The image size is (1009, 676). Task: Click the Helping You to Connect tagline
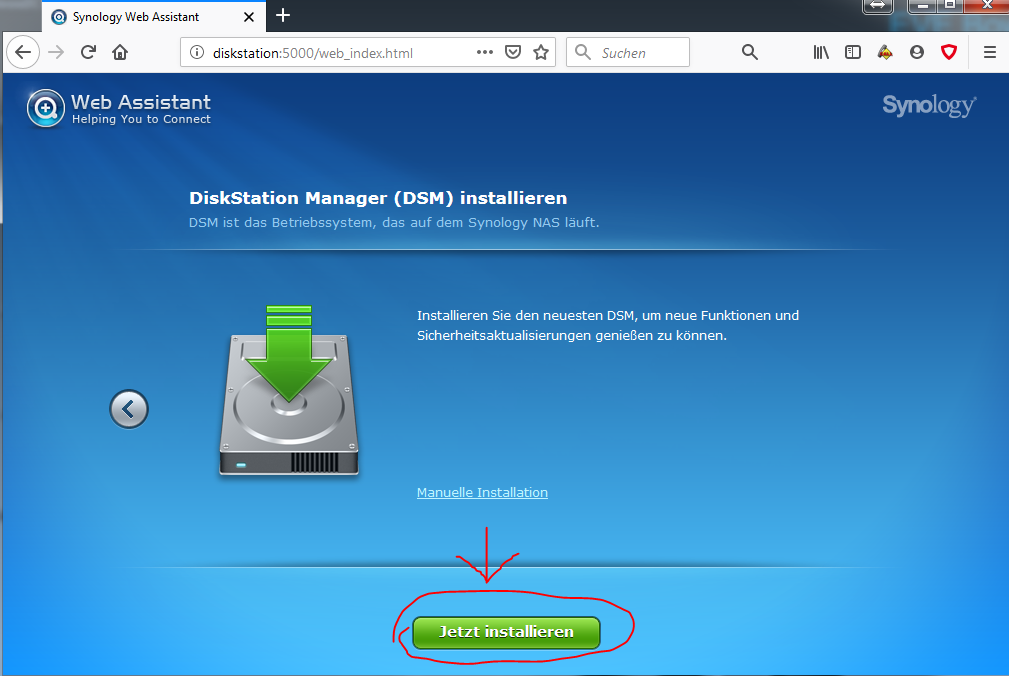click(141, 120)
